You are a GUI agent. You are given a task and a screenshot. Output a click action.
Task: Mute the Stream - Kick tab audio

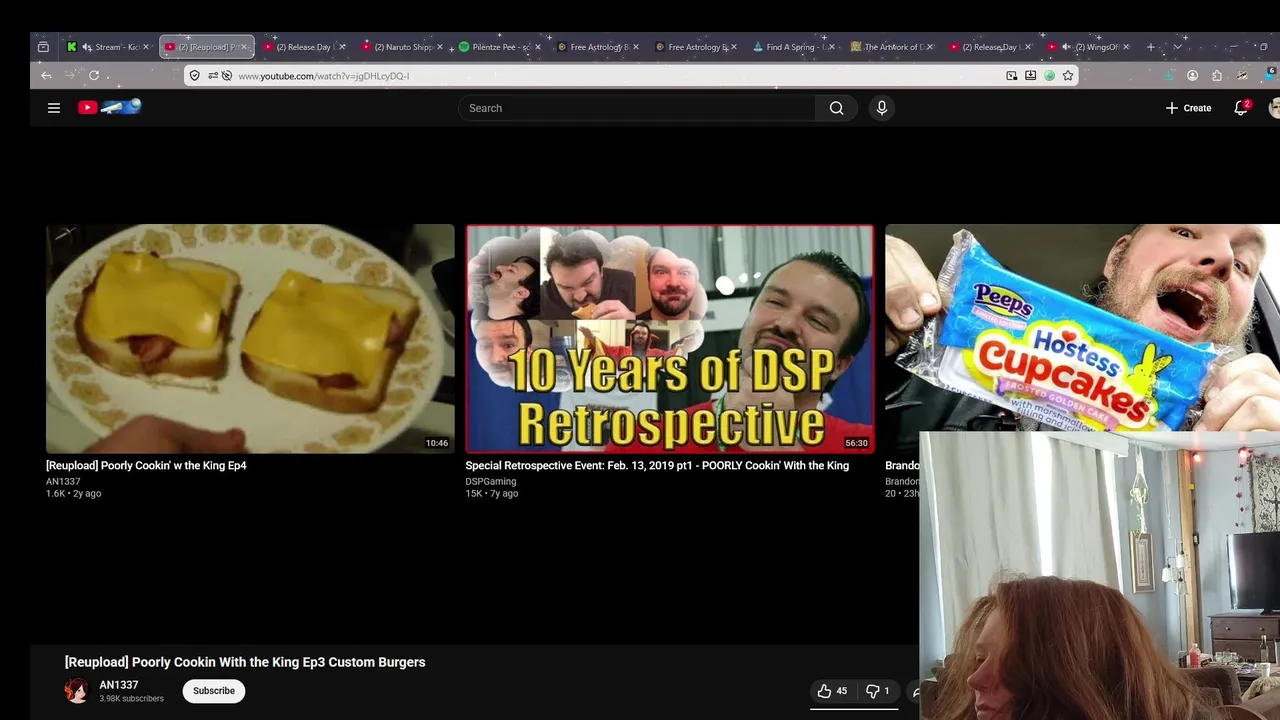tap(87, 47)
